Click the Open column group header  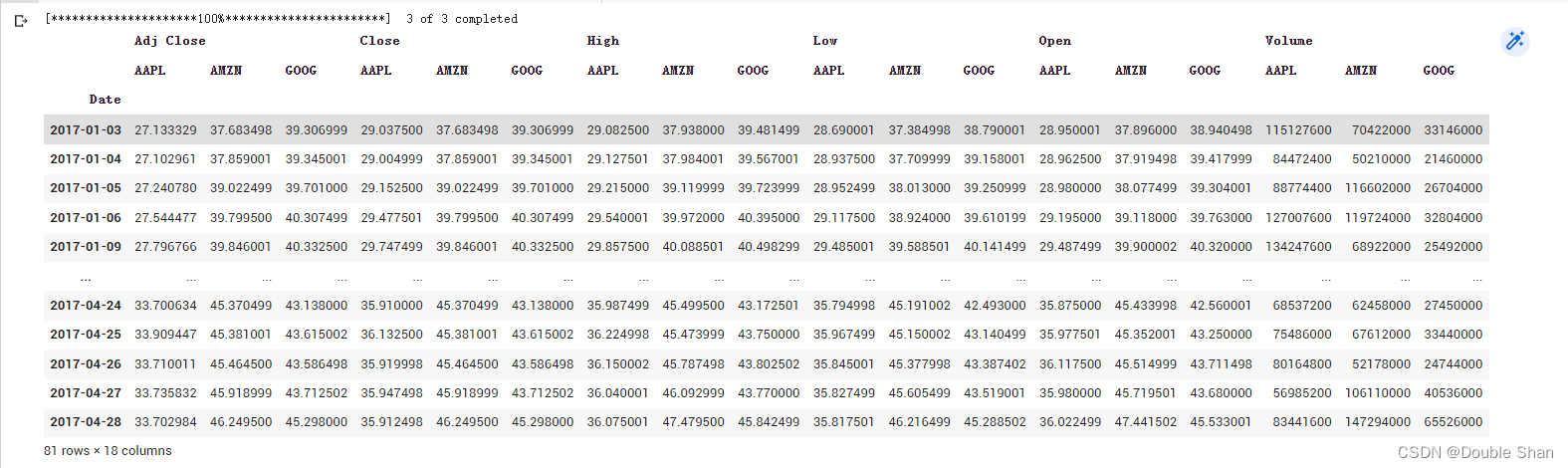click(1054, 41)
